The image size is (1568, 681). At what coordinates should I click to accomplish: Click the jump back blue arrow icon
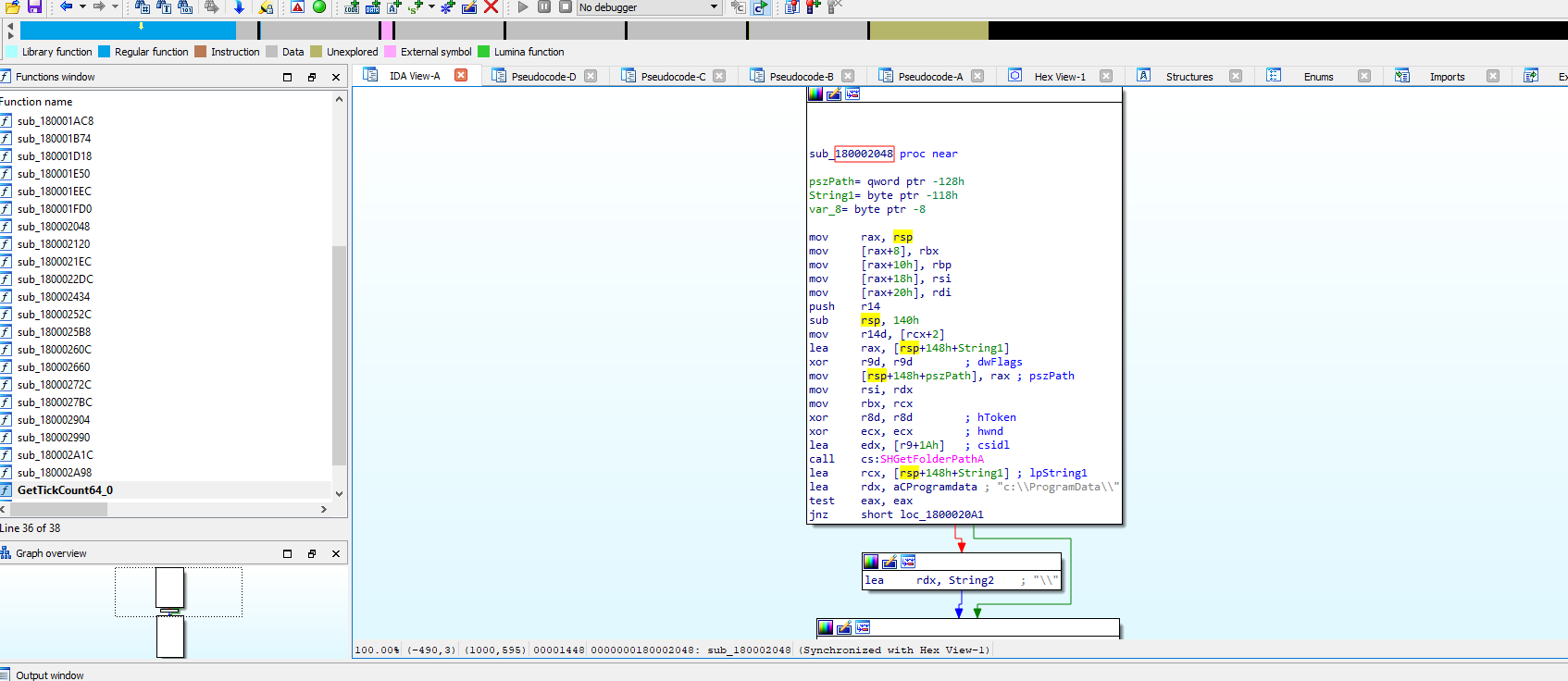67,7
